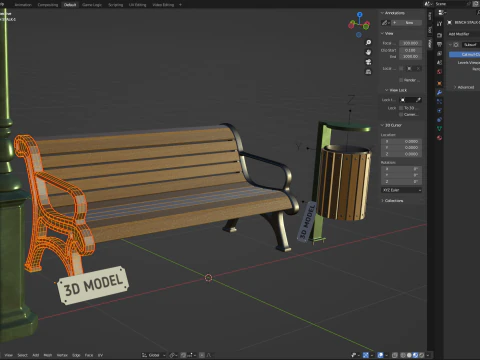Enable the Render Region checkbox

pyautogui.click(x=401, y=80)
